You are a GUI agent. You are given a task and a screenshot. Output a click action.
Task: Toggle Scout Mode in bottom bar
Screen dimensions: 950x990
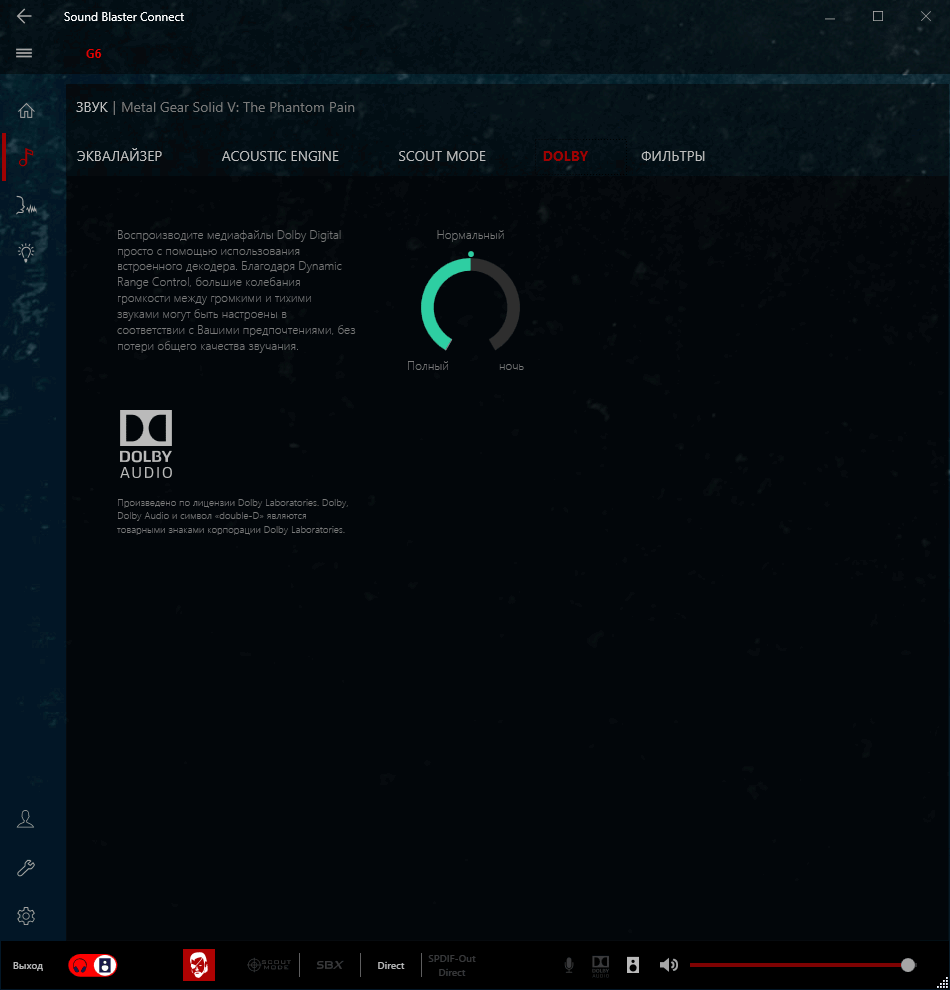[x=269, y=965]
